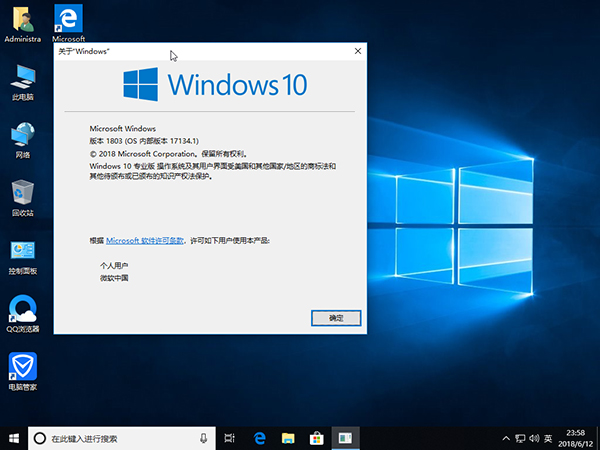Click the microphone icon in search box
600x450 pixels.
click(x=204, y=438)
